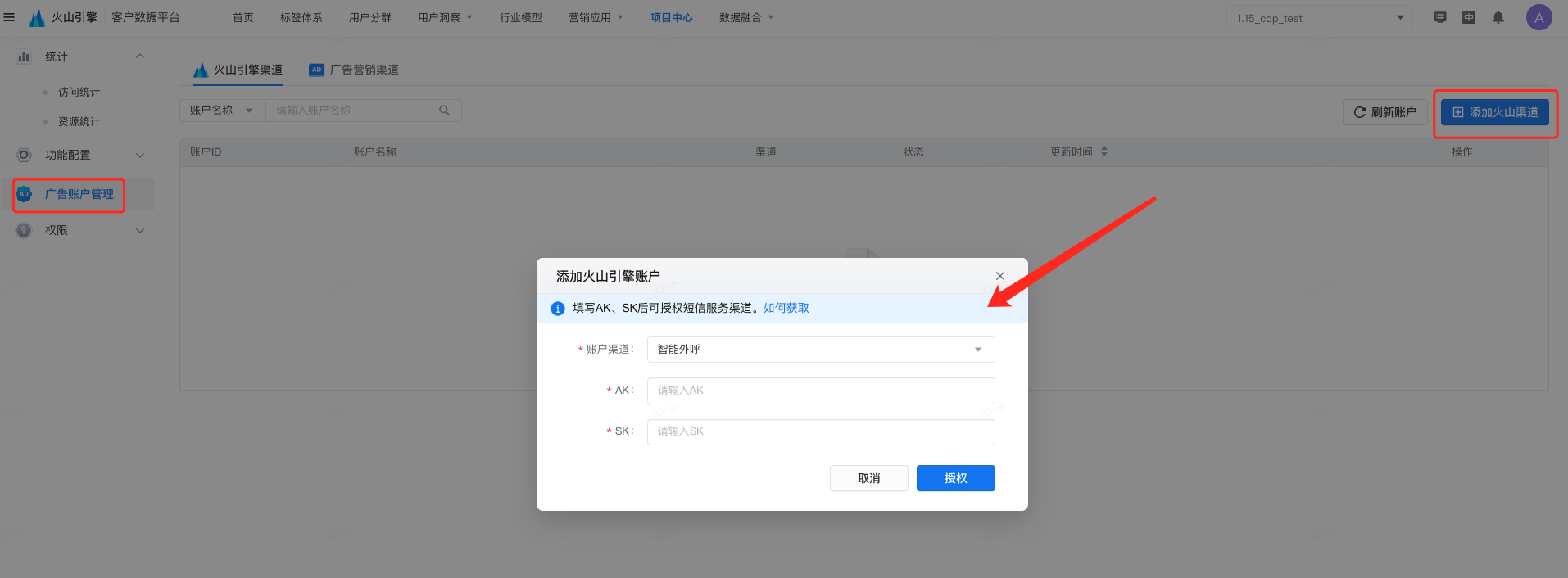Open the message icon in top bar
Screen dimensions: 1568x578
coord(1440,17)
